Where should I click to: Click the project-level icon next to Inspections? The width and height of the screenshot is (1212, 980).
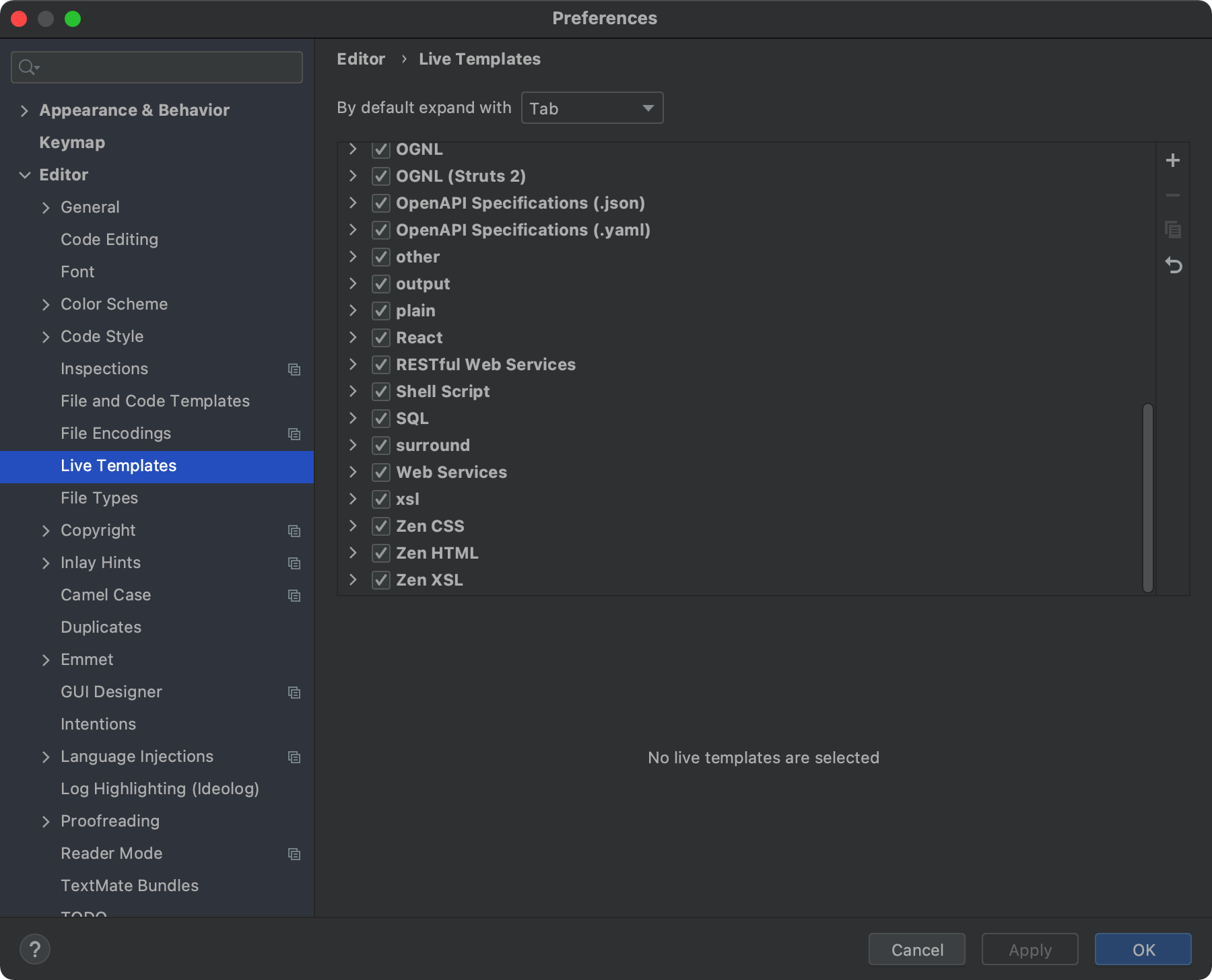pos(294,370)
